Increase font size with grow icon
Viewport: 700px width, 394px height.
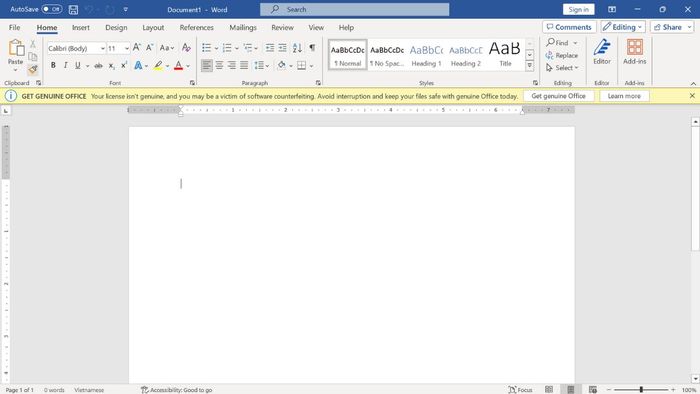(137, 47)
